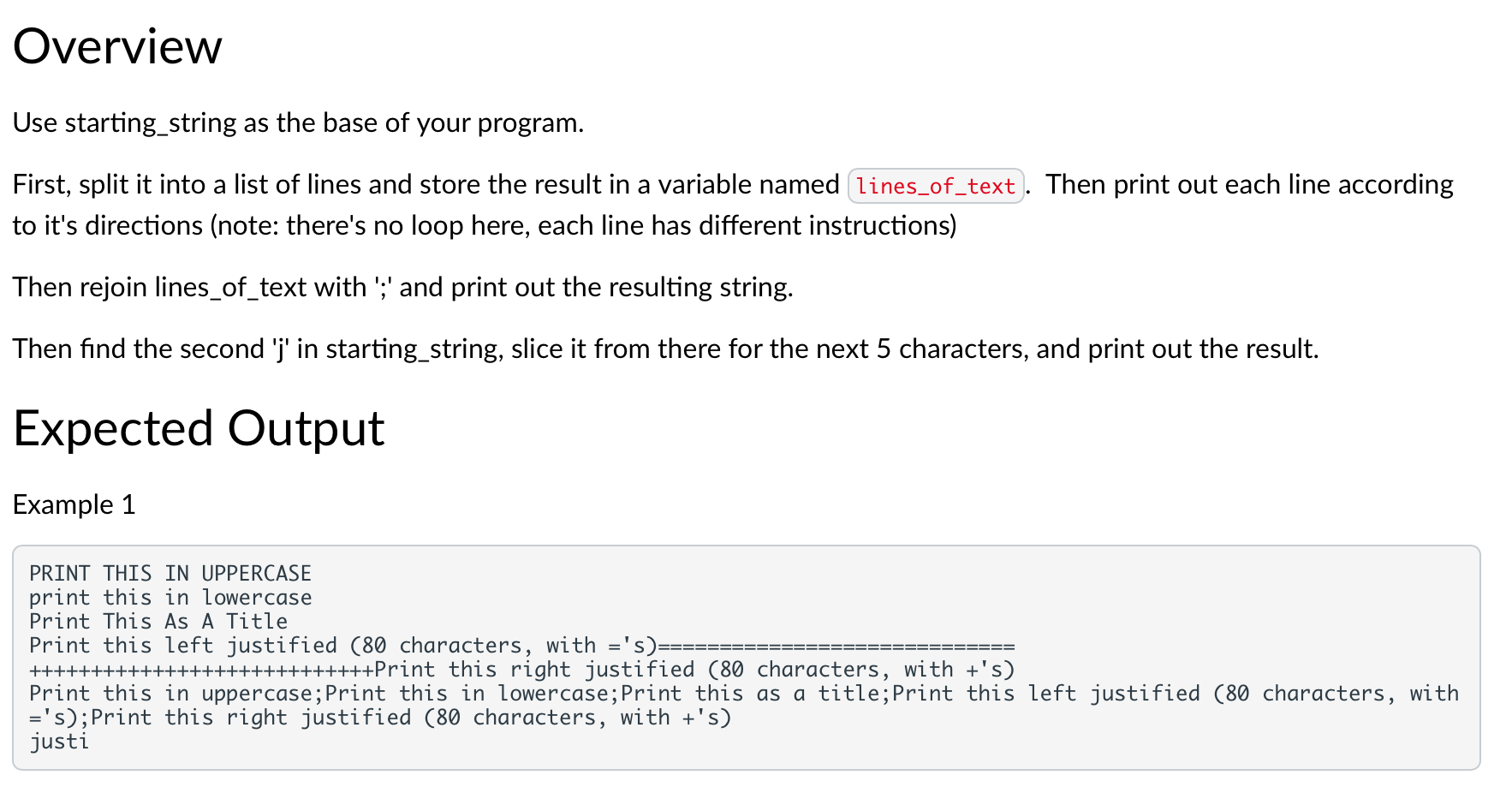This screenshot has width=1512, height=793.
Task: Click the "Expected Output" heading
Action: (x=198, y=428)
